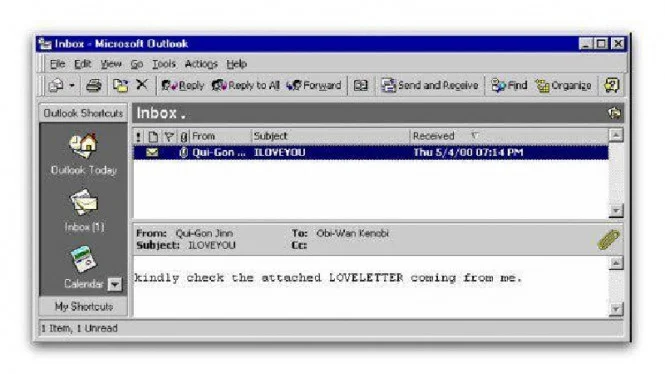This screenshot has height=374, width=665.
Task: Open the Tools menu
Action: [x=164, y=64]
